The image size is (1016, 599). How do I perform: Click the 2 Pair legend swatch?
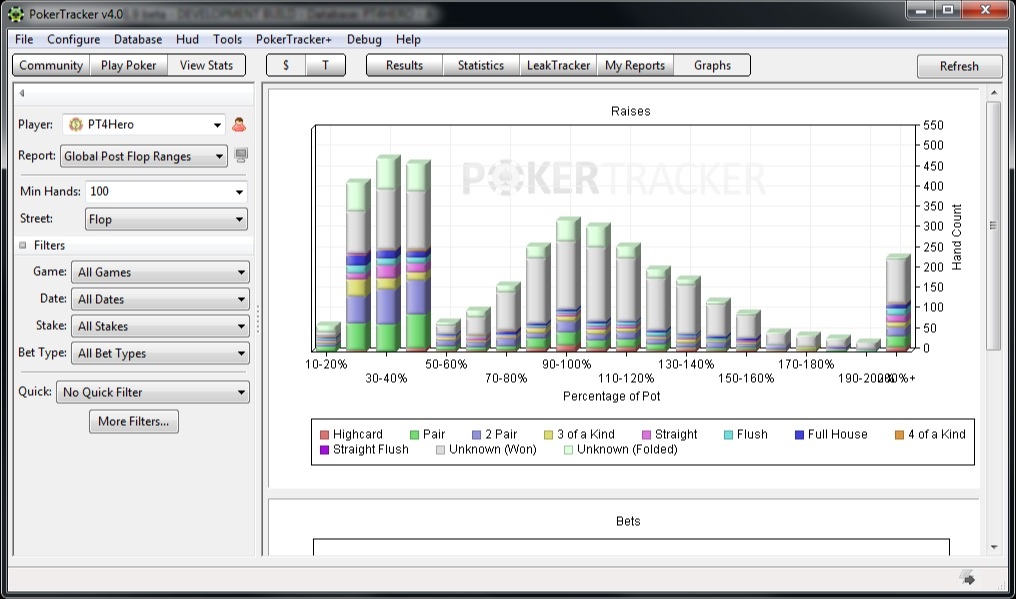[476, 434]
